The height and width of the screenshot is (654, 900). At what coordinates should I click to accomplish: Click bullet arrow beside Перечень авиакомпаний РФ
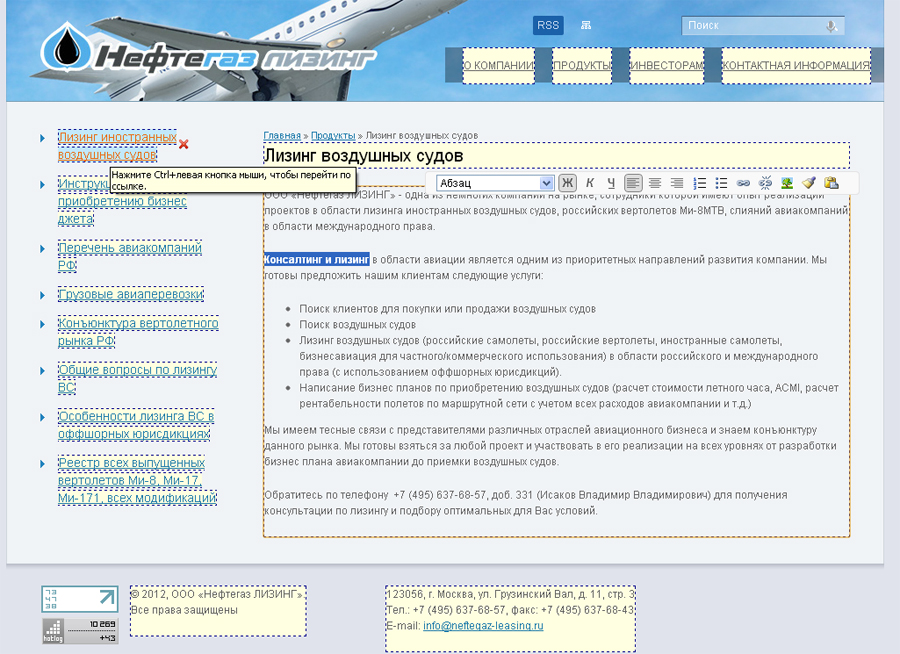coord(42,249)
